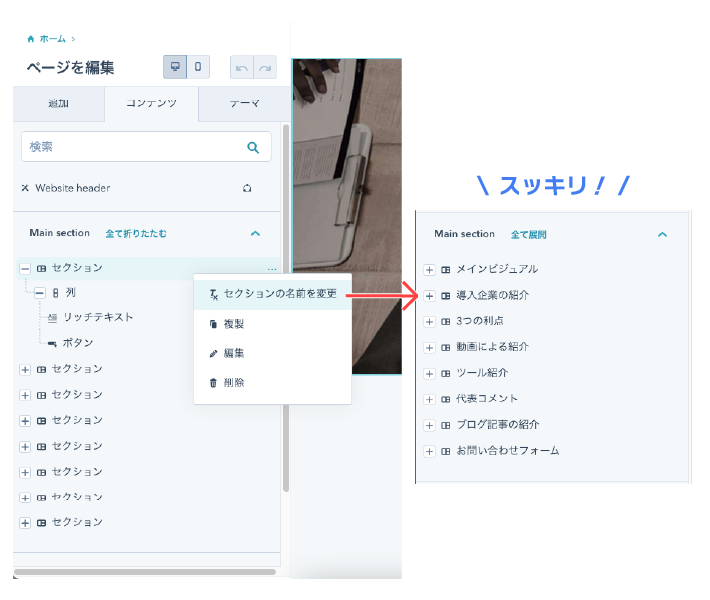Screen dimensions: 710x600
Task: Expand the ブログ記事の紹介 section
Action: click(429, 425)
